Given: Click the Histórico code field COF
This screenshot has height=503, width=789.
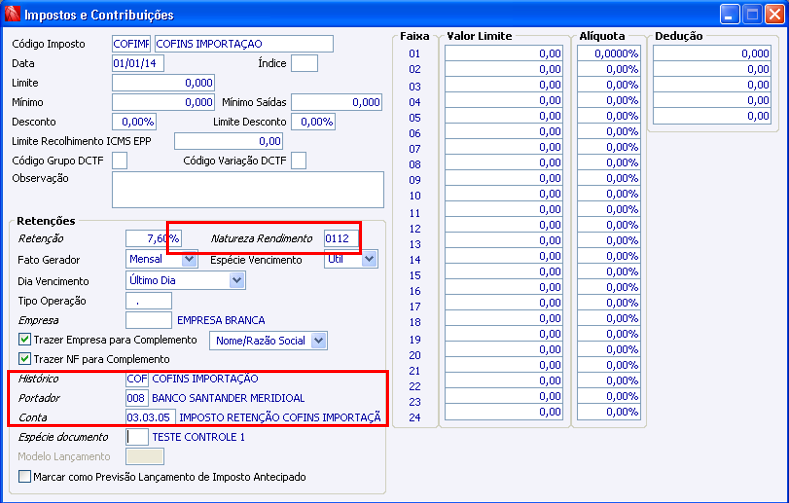Looking at the screenshot, I should pyautogui.click(x=137, y=379).
